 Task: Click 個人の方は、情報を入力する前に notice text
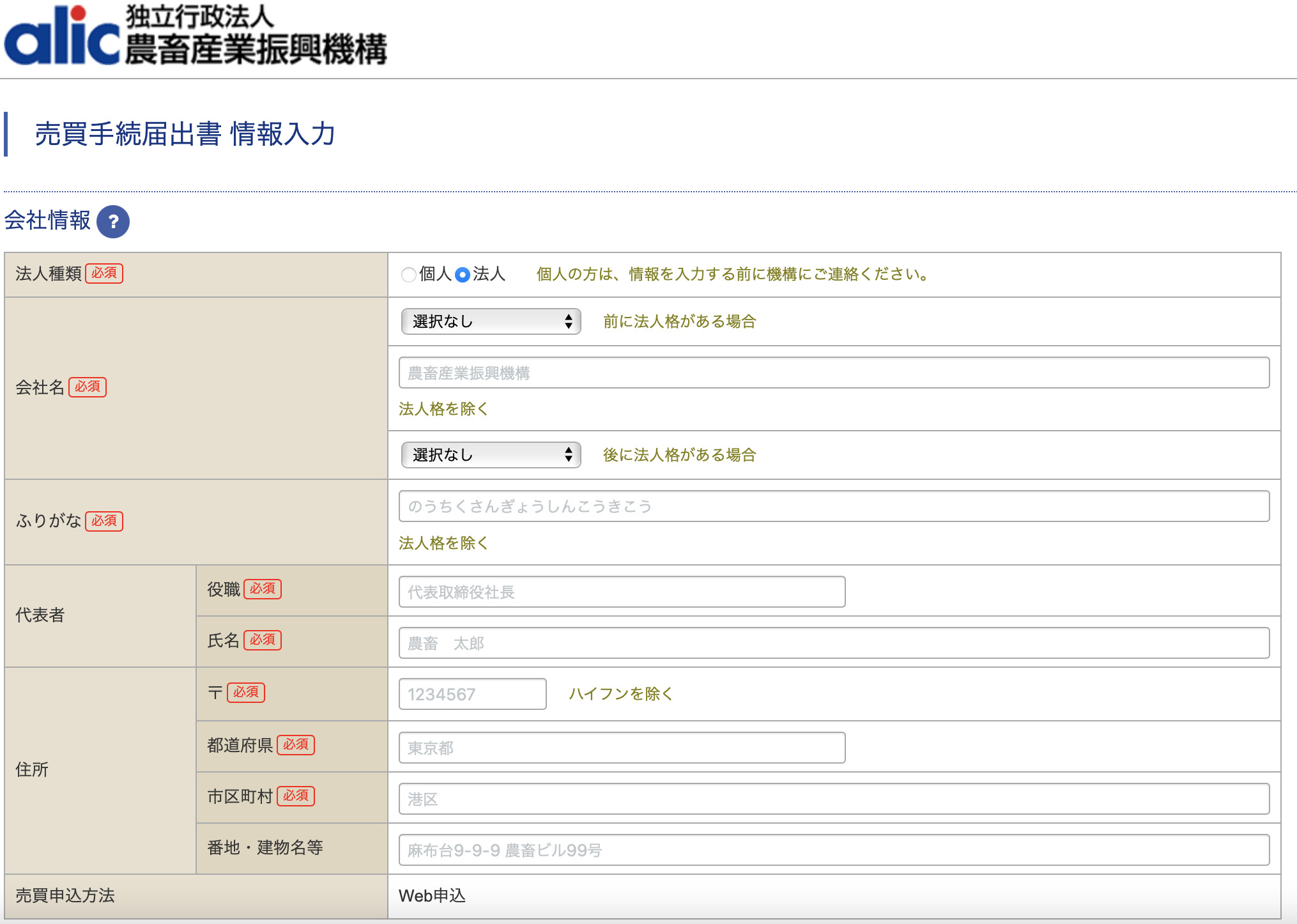pyautogui.click(x=733, y=274)
